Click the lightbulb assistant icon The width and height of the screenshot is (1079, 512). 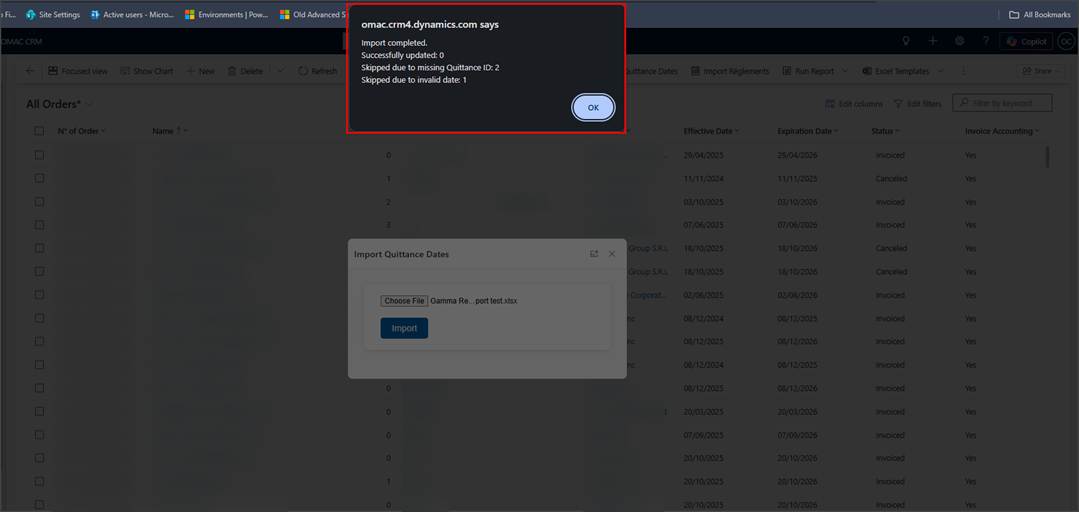906,41
